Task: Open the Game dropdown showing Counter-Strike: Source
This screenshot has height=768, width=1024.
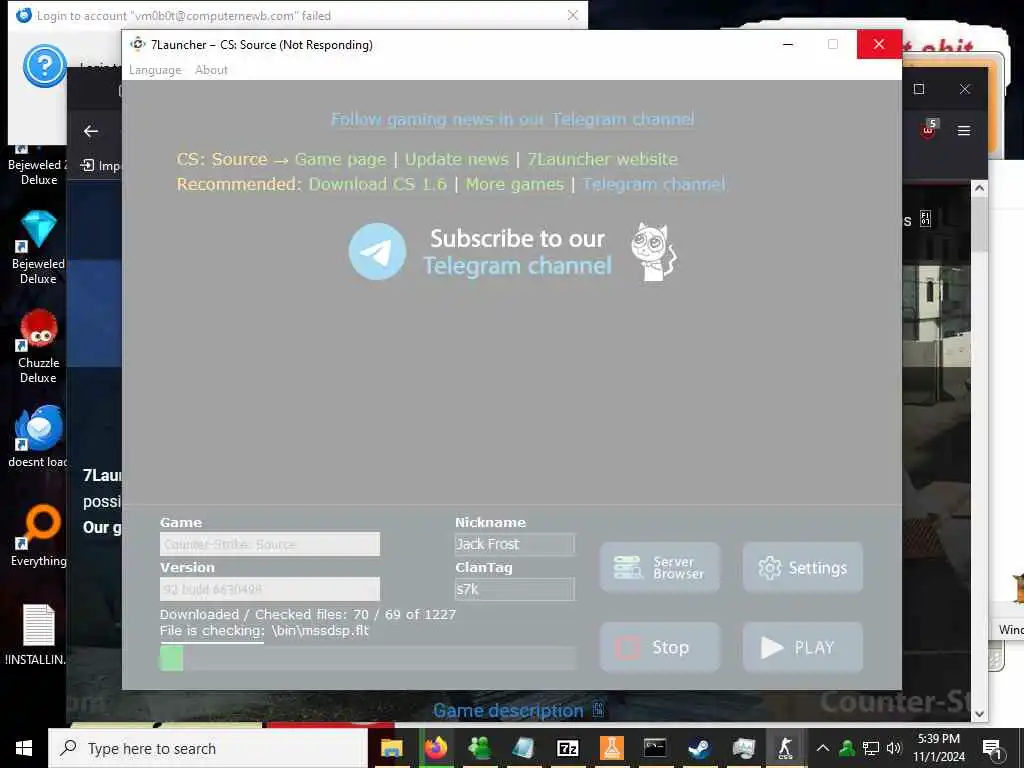Action: pos(270,544)
